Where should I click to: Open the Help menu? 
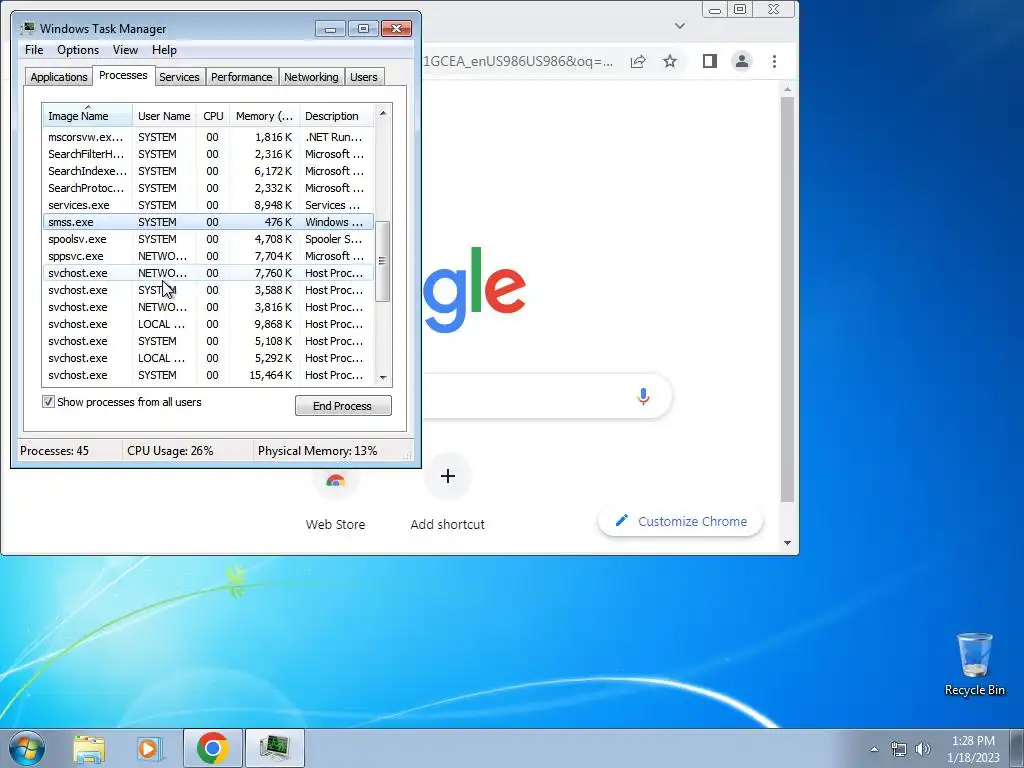pos(164,50)
